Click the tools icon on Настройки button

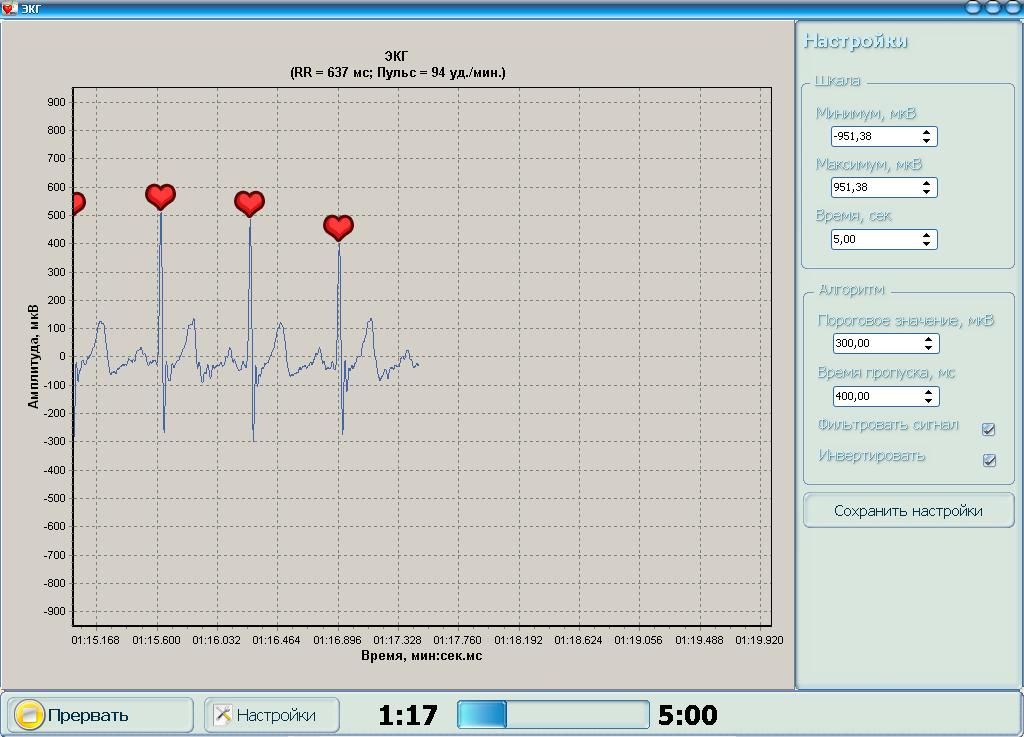click(223, 714)
